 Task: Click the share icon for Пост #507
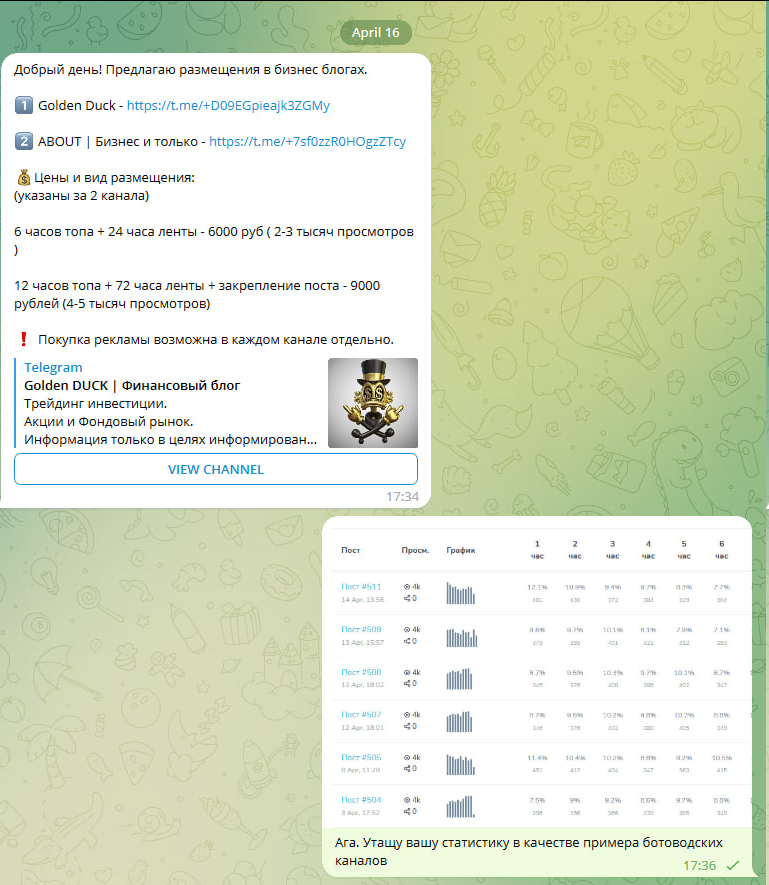[407, 726]
